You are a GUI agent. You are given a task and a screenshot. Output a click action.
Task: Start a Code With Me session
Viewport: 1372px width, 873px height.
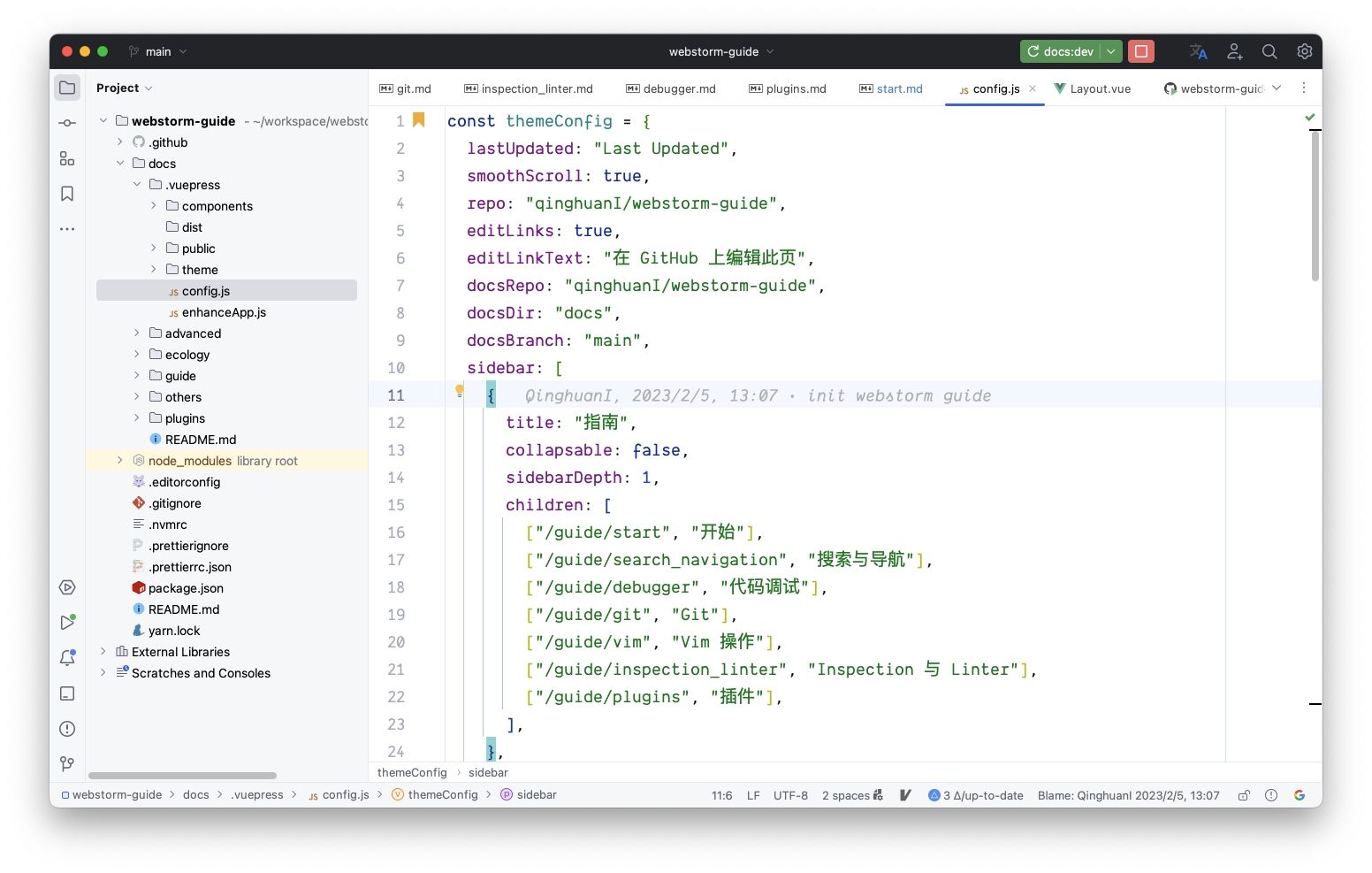click(x=1234, y=51)
